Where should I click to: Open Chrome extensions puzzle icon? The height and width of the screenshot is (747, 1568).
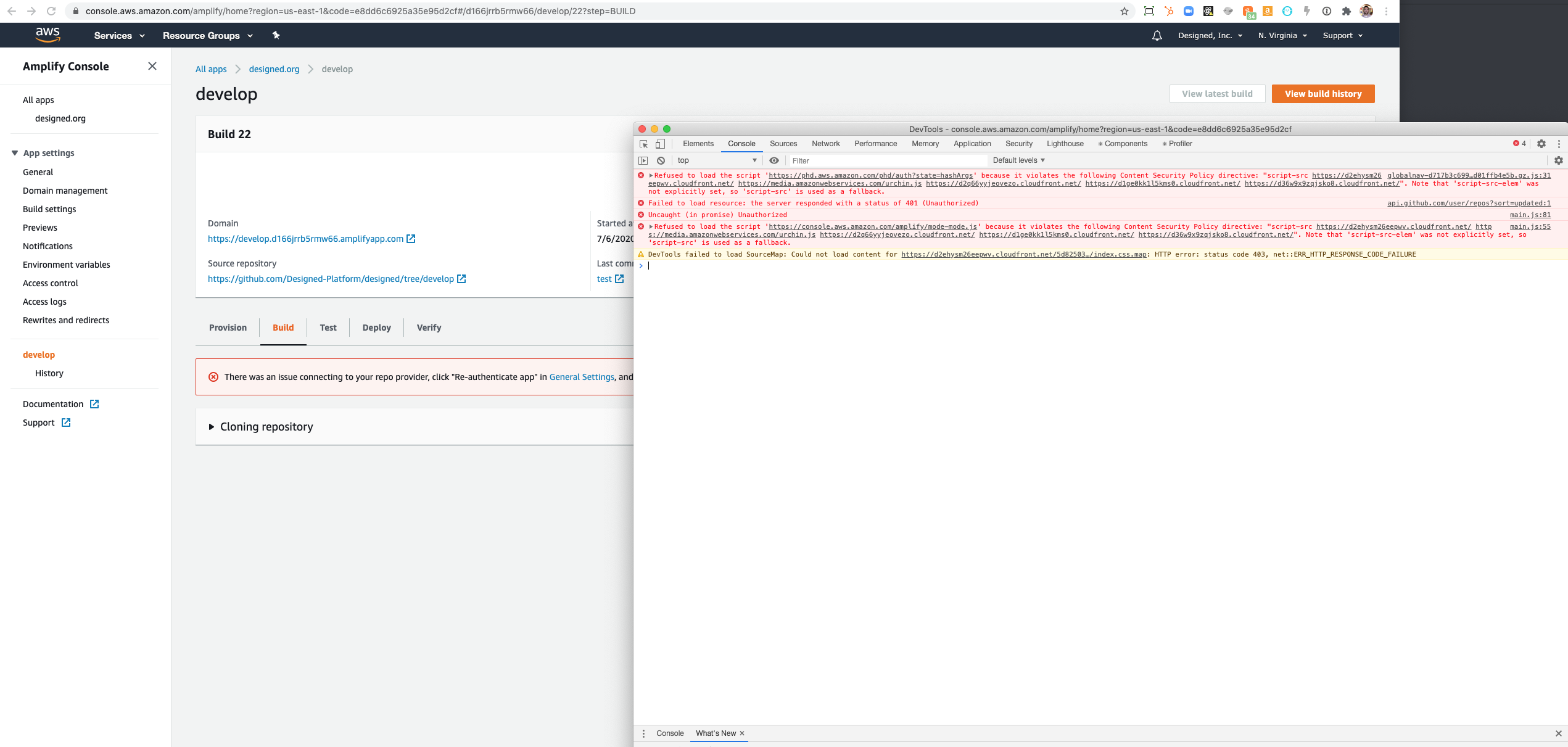(x=1347, y=11)
